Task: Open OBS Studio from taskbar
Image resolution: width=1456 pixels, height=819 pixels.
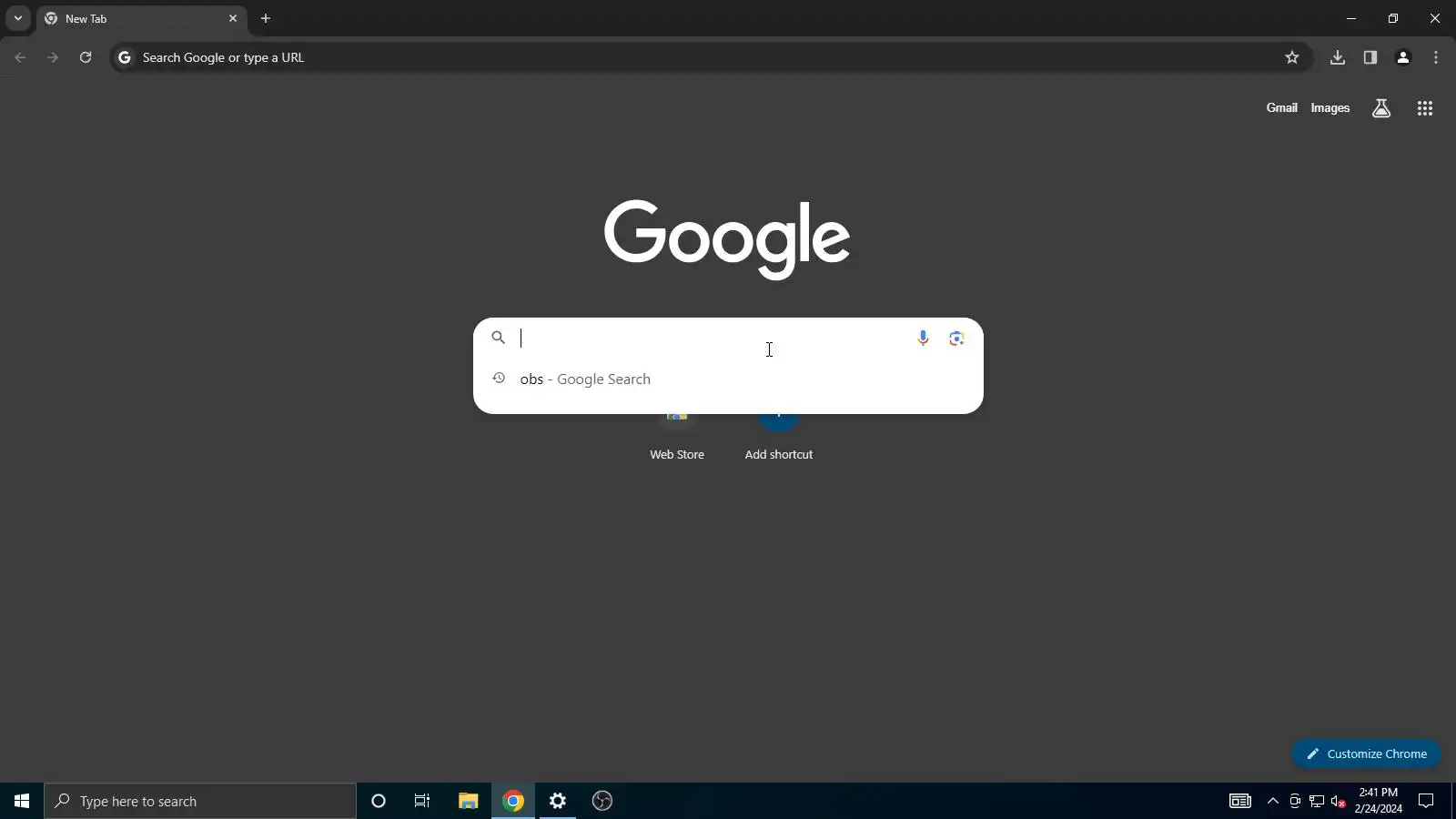Action: (602, 801)
